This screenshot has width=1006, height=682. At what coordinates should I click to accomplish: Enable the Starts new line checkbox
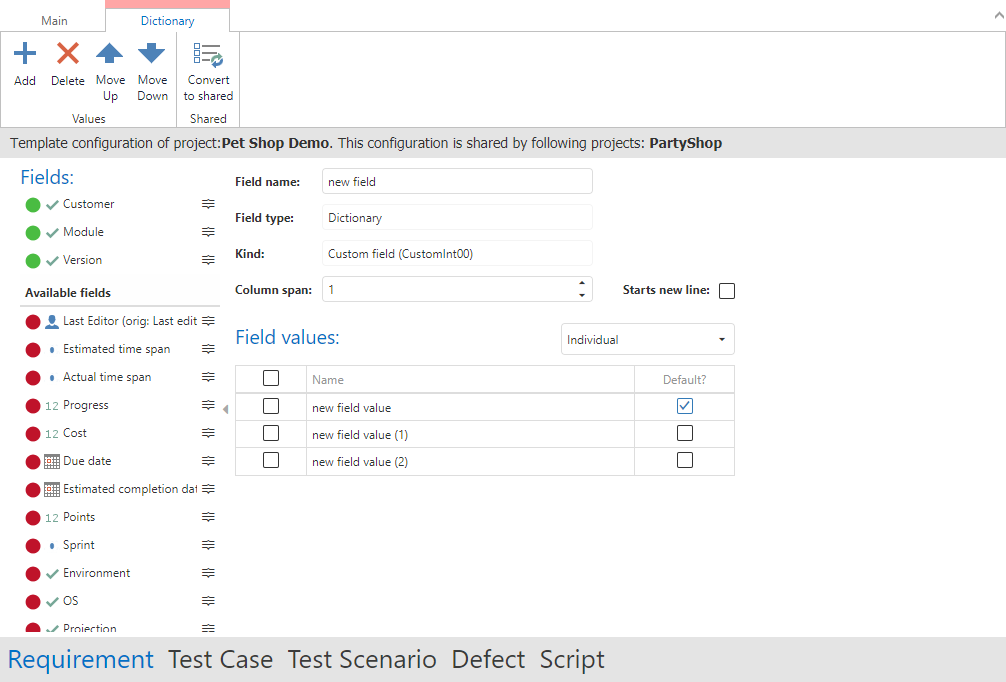[x=727, y=291]
